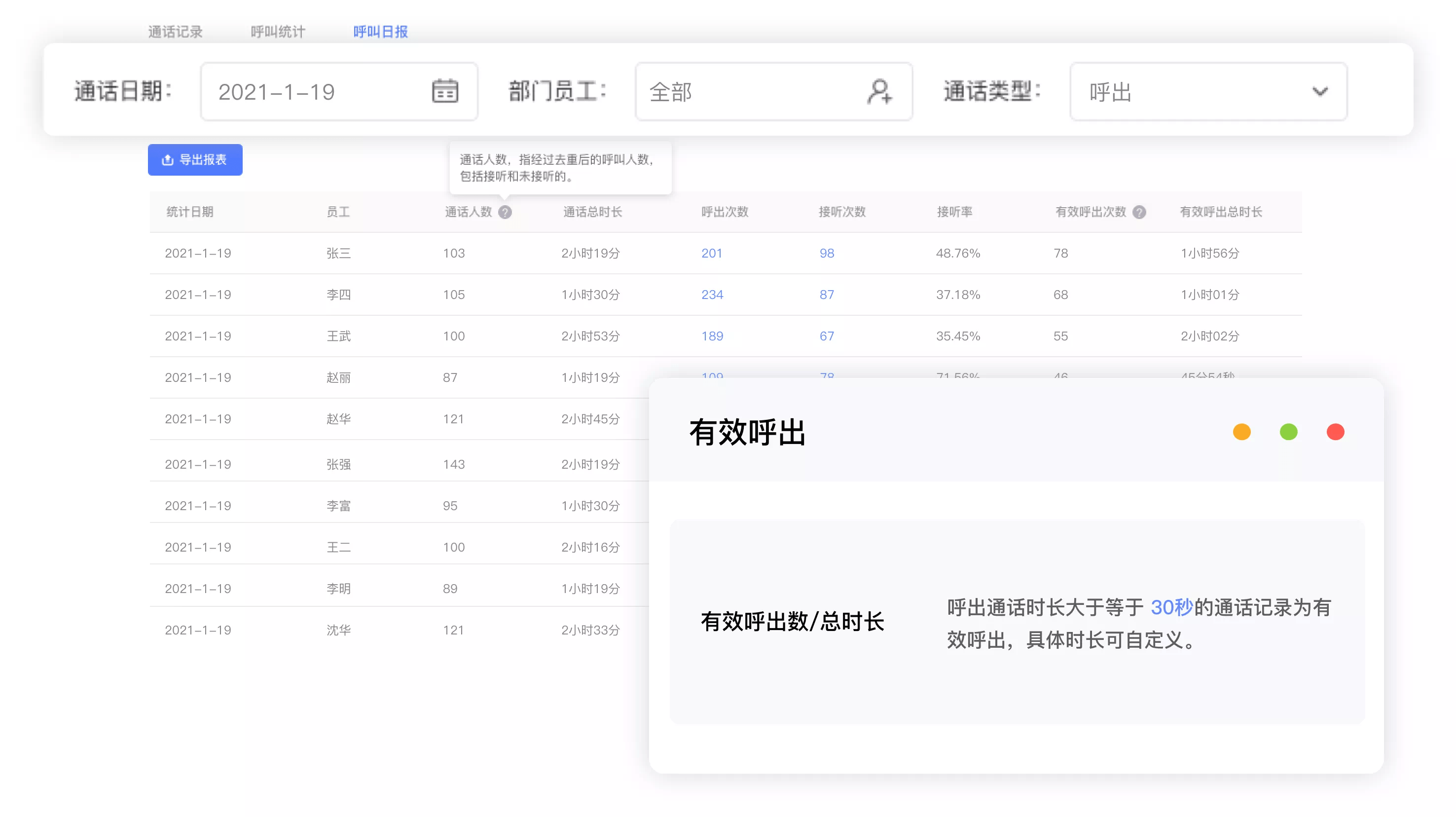Click 李四's 有效呼出总时长 1小时01分
Image resolution: width=1456 pixels, height=817 pixels.
click(x=1210, y=295)
